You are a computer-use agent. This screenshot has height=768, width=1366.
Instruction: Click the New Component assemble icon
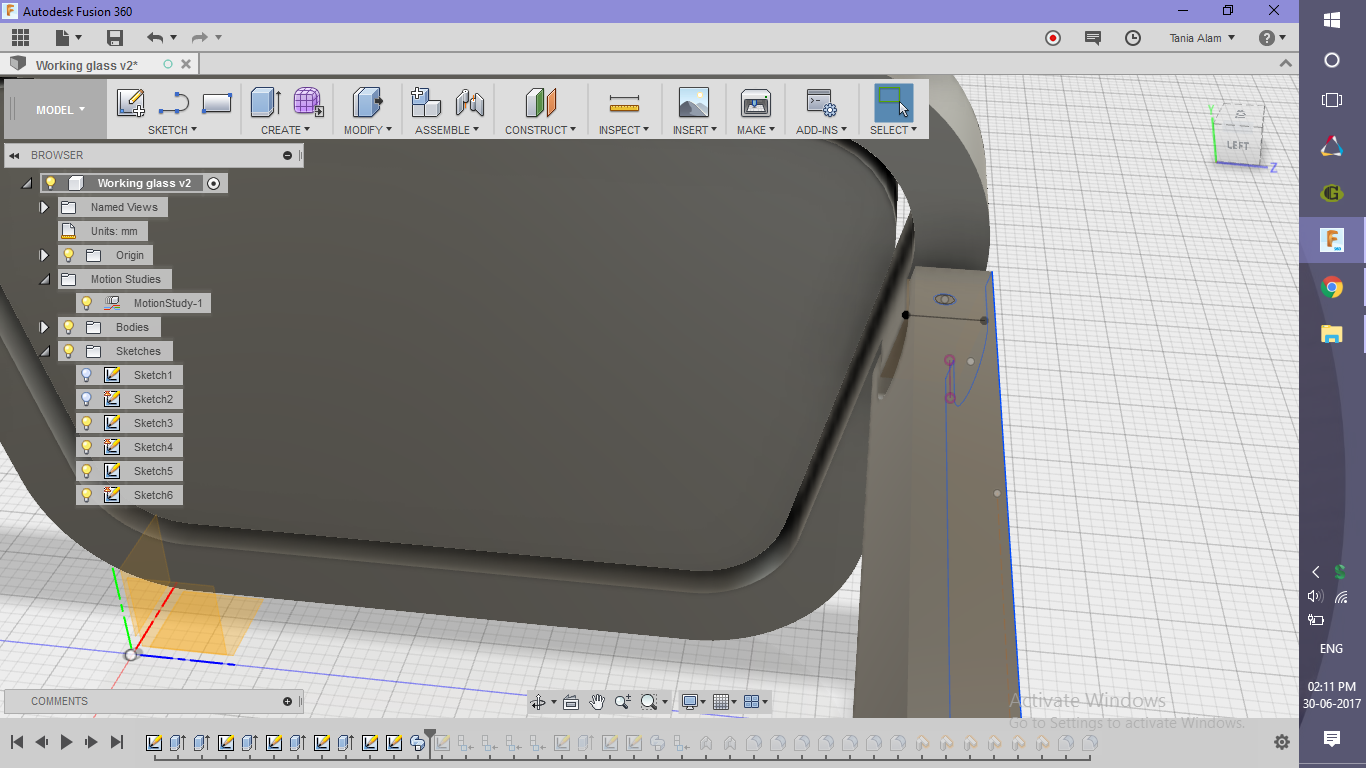click(x=426, y=103)
